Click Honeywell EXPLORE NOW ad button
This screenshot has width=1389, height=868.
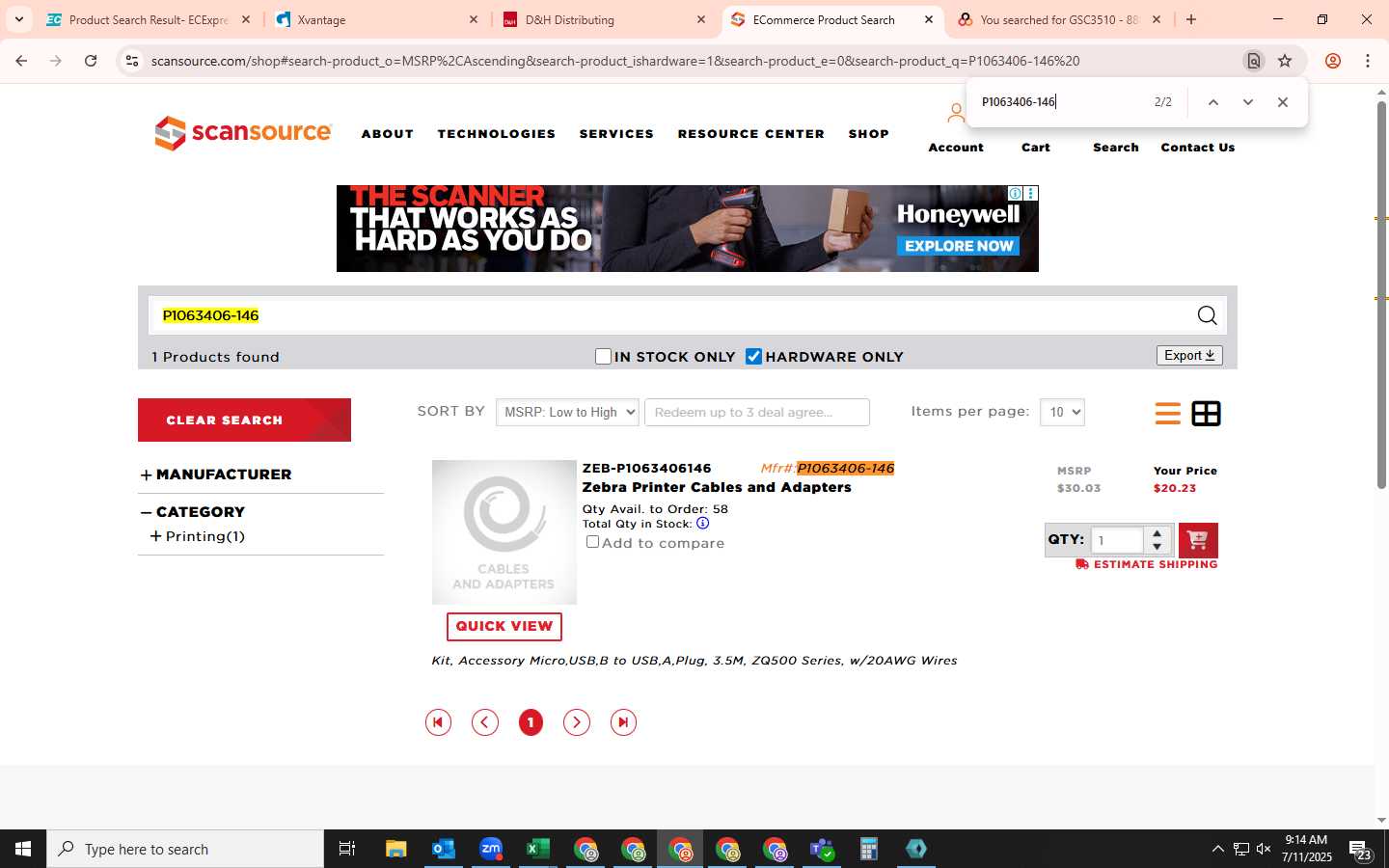958,246
